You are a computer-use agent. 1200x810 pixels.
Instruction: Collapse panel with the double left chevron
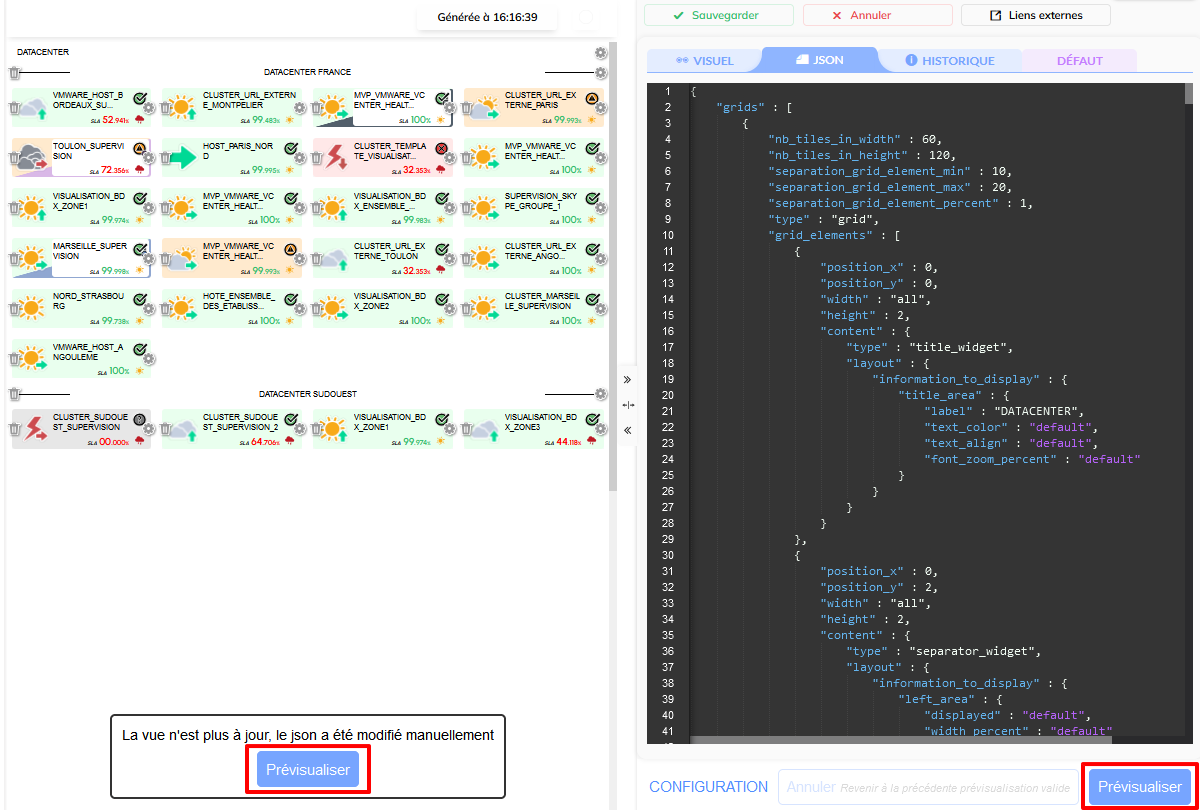[628, 430]
